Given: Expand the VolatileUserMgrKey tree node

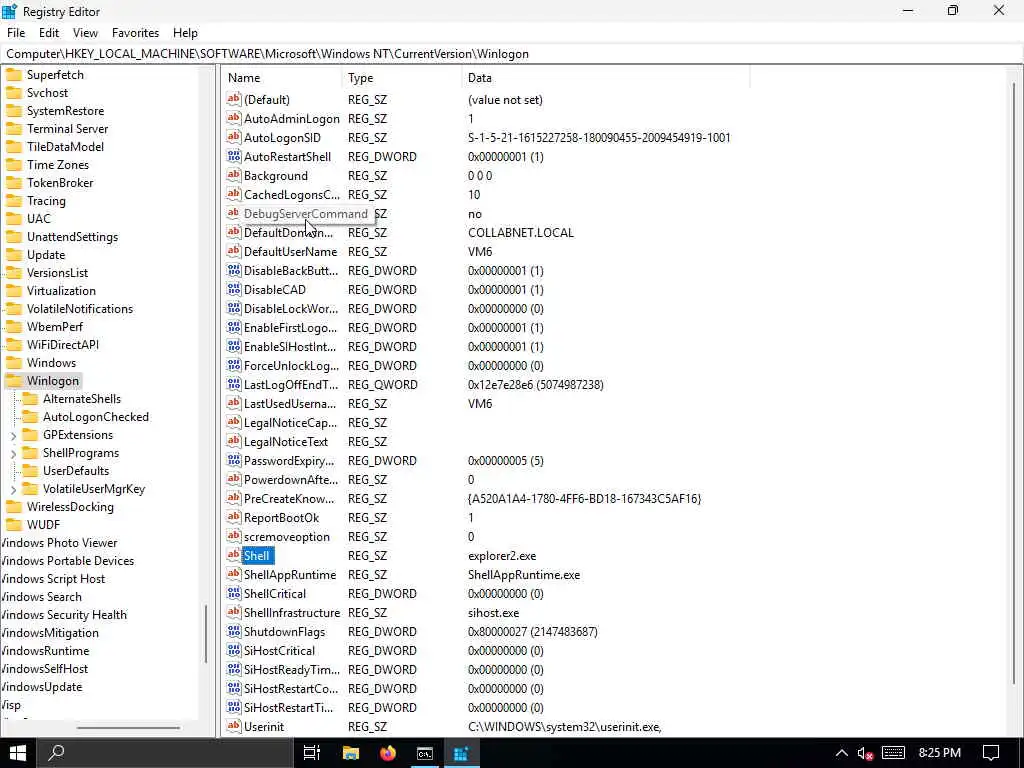Looking at the screenshot, I should click(13, 489).
